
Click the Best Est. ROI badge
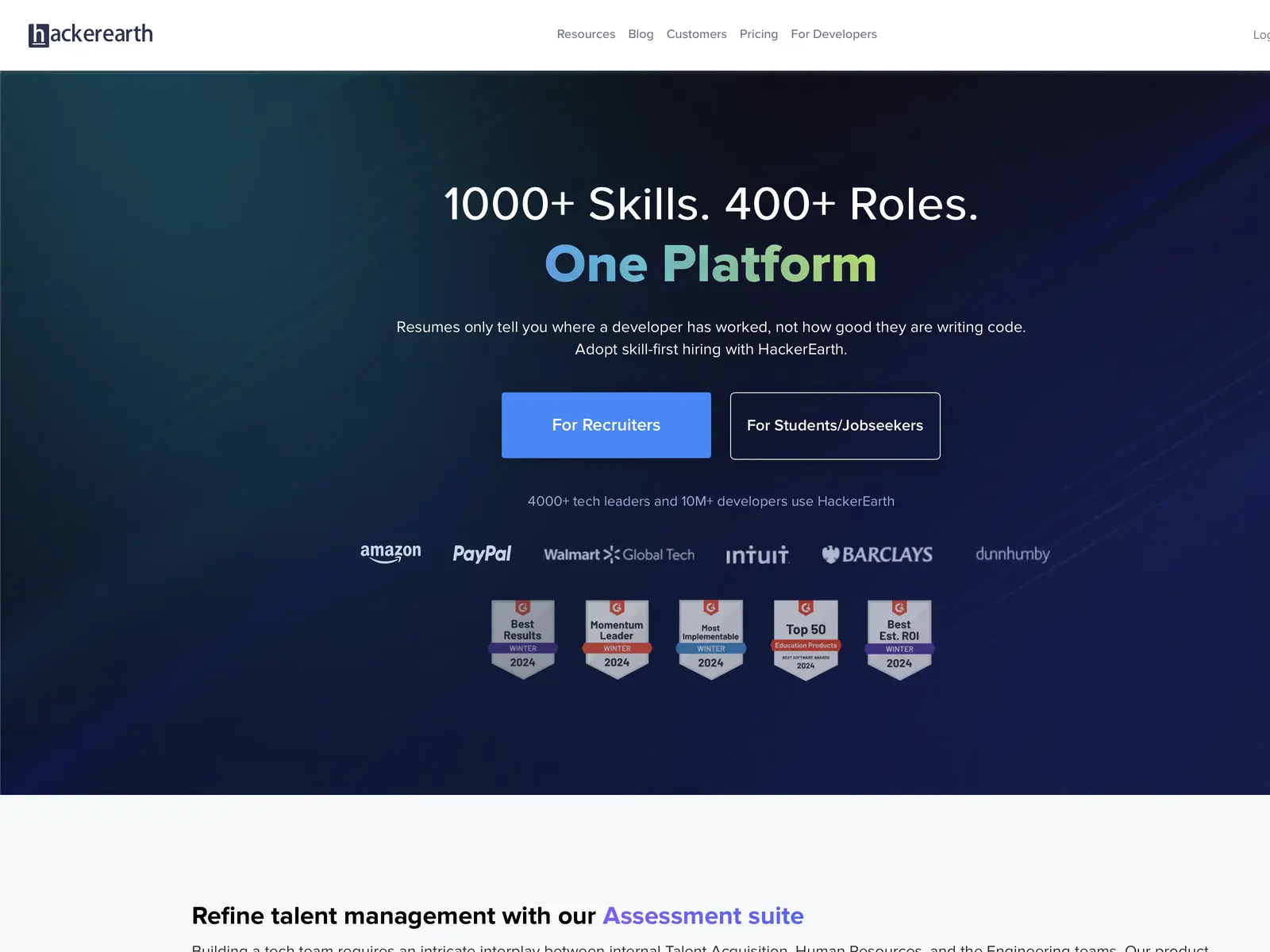(899, 640)
